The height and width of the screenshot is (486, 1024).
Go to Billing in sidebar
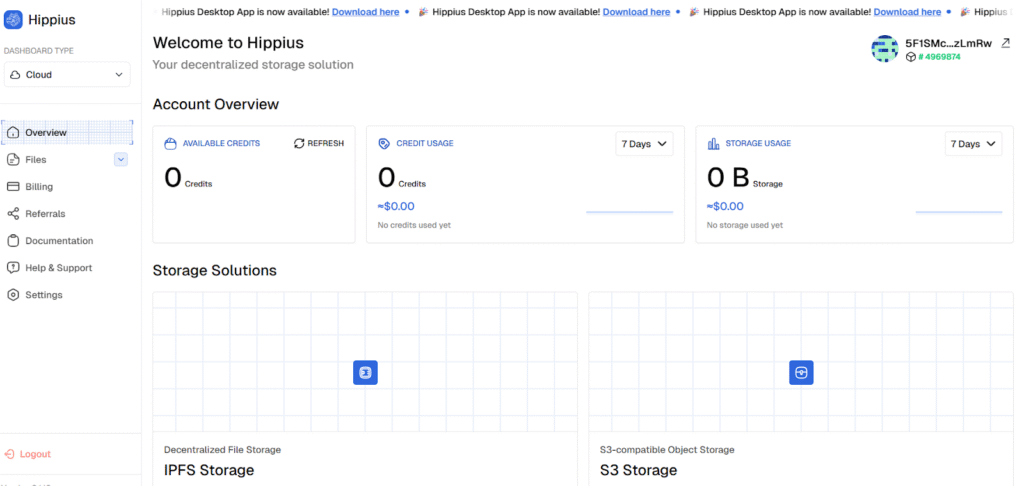click(x=39, y=187)
